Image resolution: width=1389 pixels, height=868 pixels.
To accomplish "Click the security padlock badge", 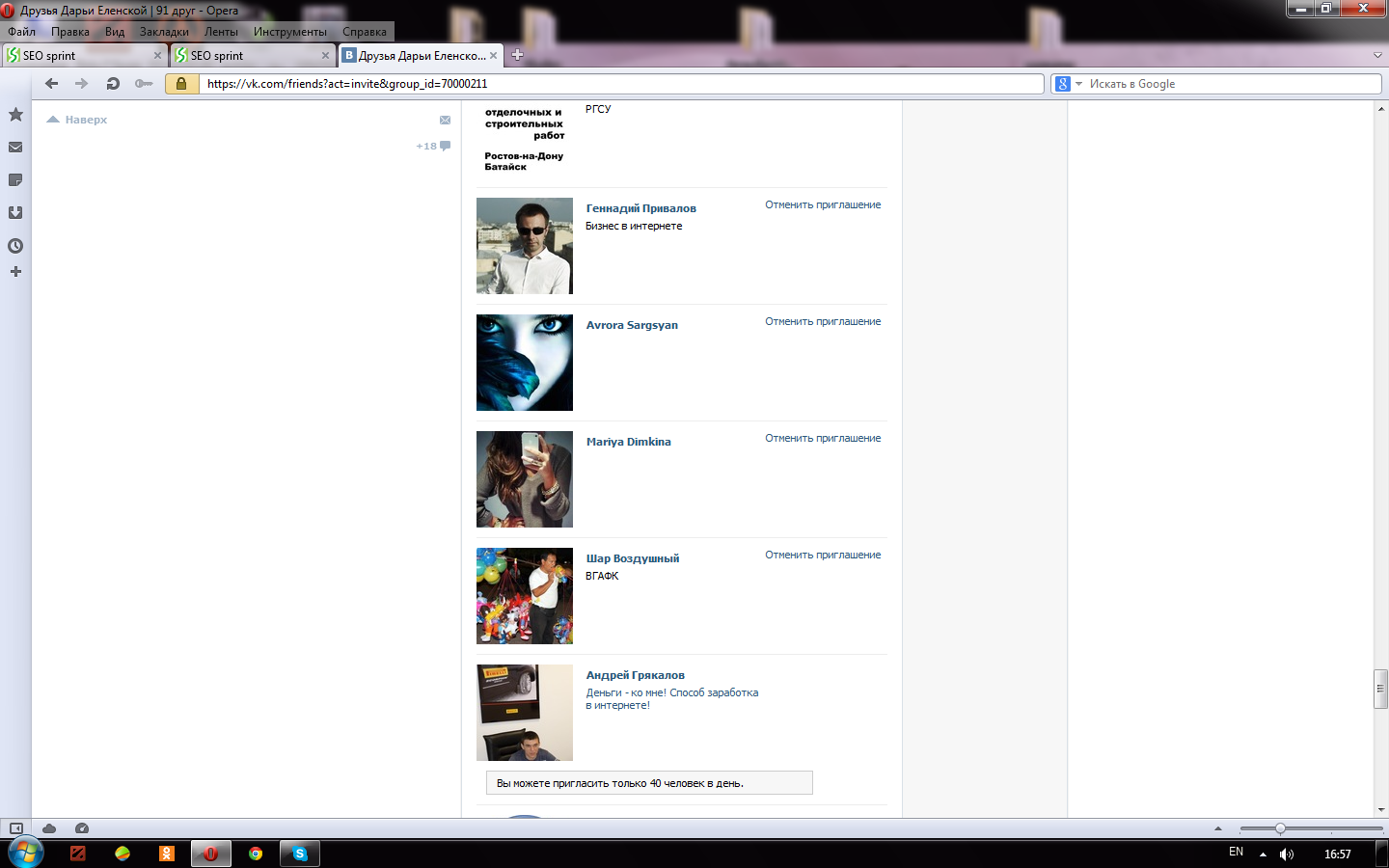I will [x=181, y=84].
